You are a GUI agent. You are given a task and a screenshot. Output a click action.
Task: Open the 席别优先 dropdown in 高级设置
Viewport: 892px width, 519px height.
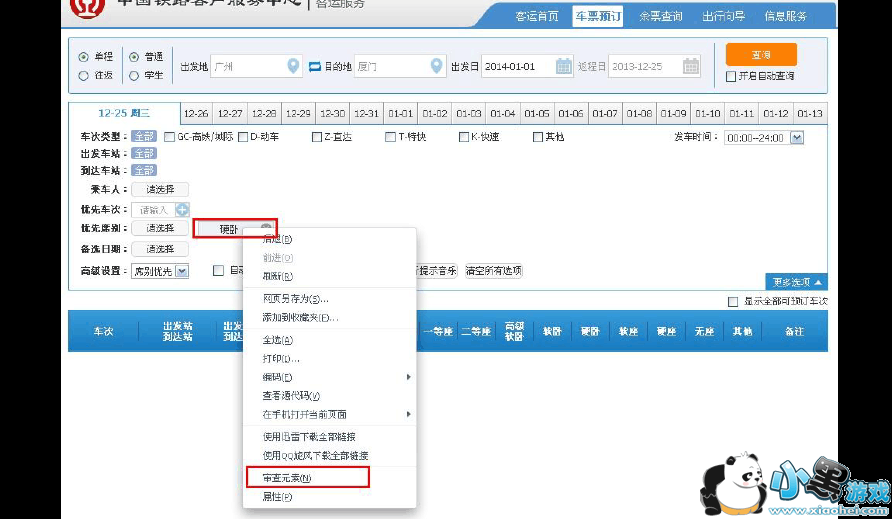click(x=160, y=271)
